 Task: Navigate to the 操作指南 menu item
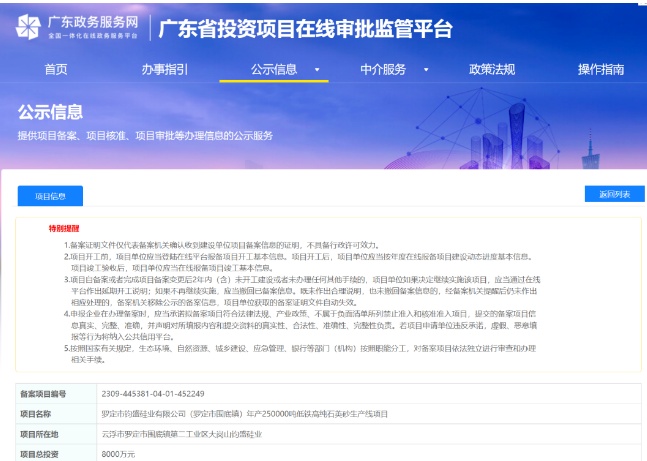click(600, 70)
